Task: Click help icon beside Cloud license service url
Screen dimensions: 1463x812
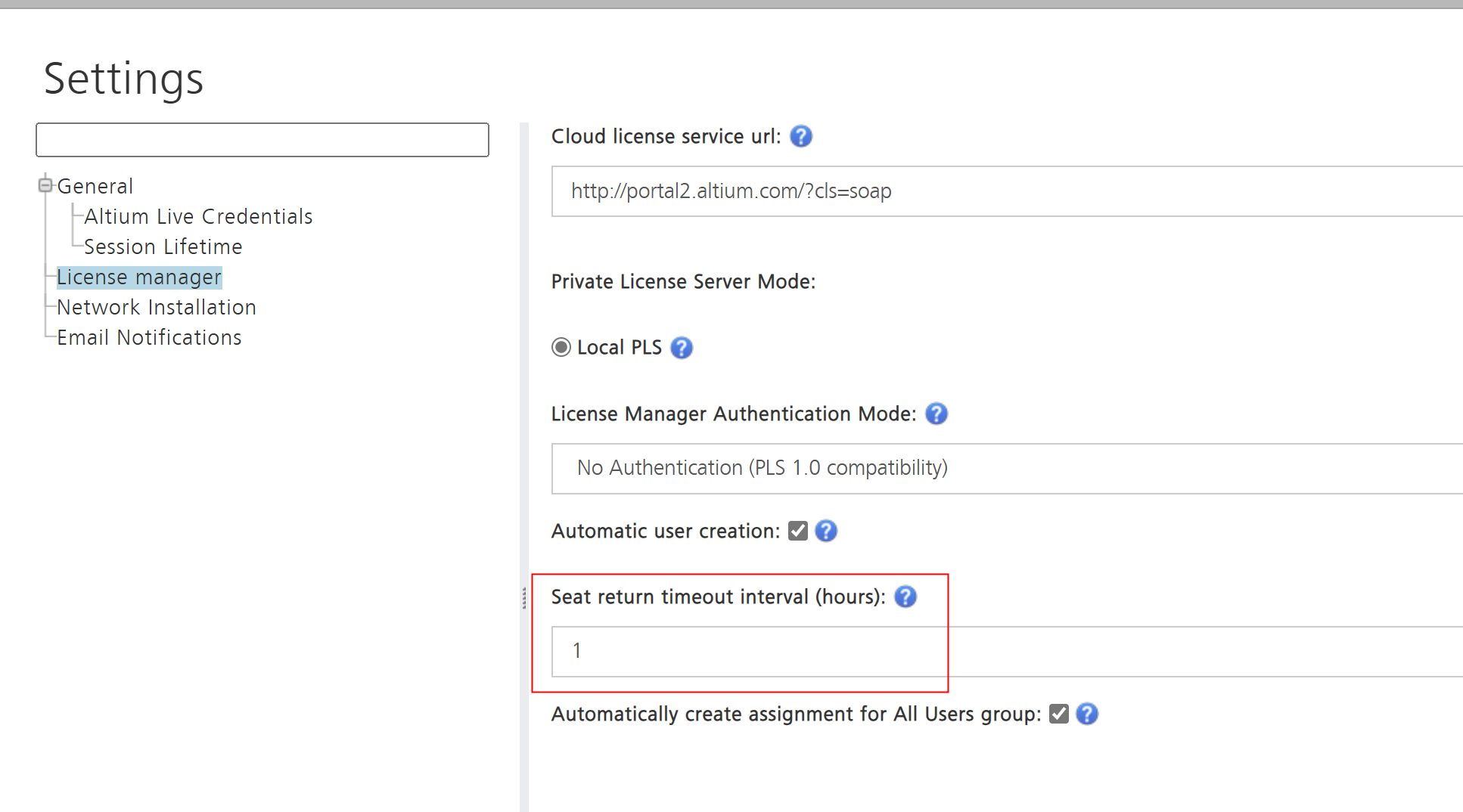Action: click(800, 136)
